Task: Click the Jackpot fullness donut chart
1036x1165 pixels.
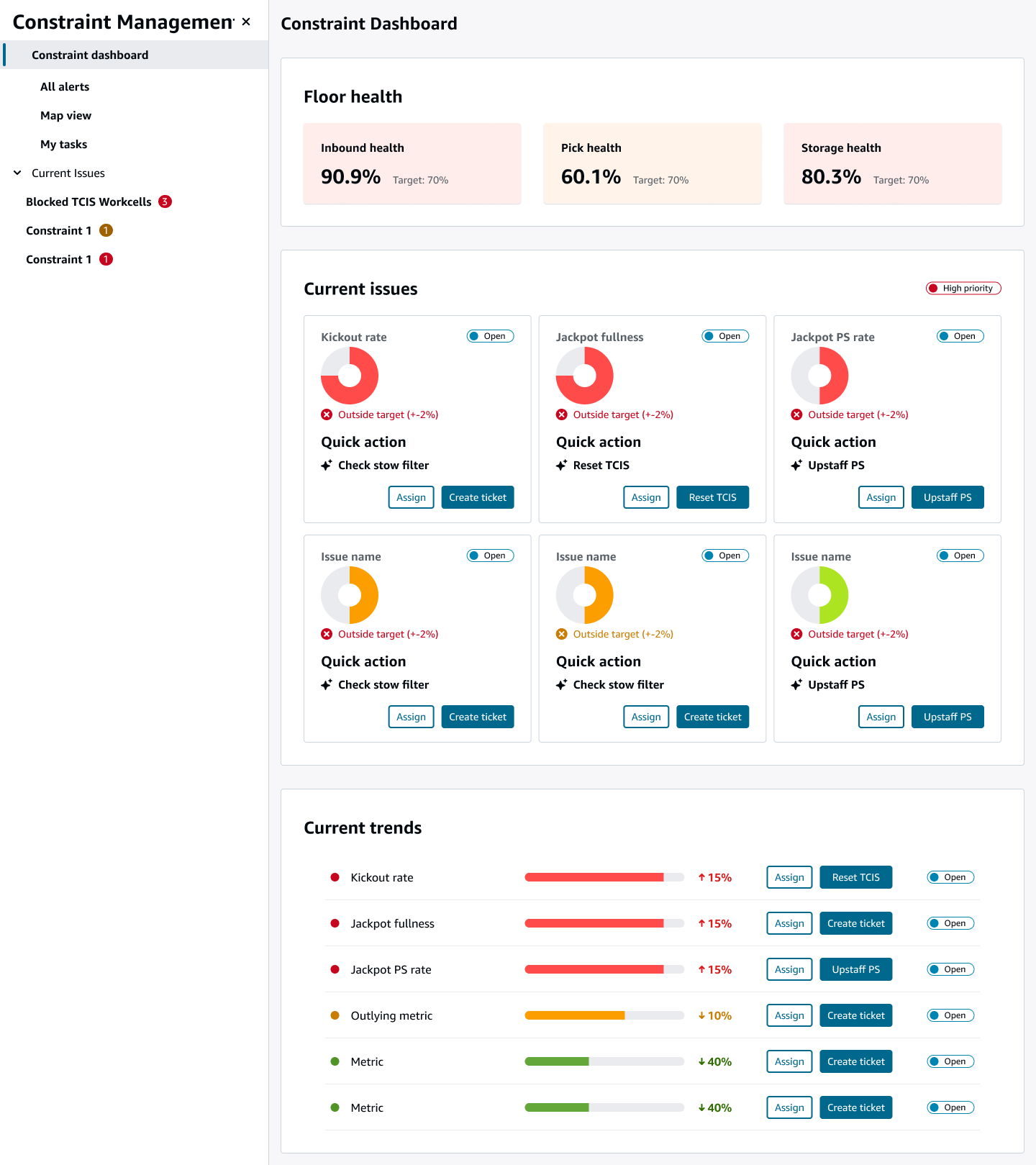Action: [585, 376]
